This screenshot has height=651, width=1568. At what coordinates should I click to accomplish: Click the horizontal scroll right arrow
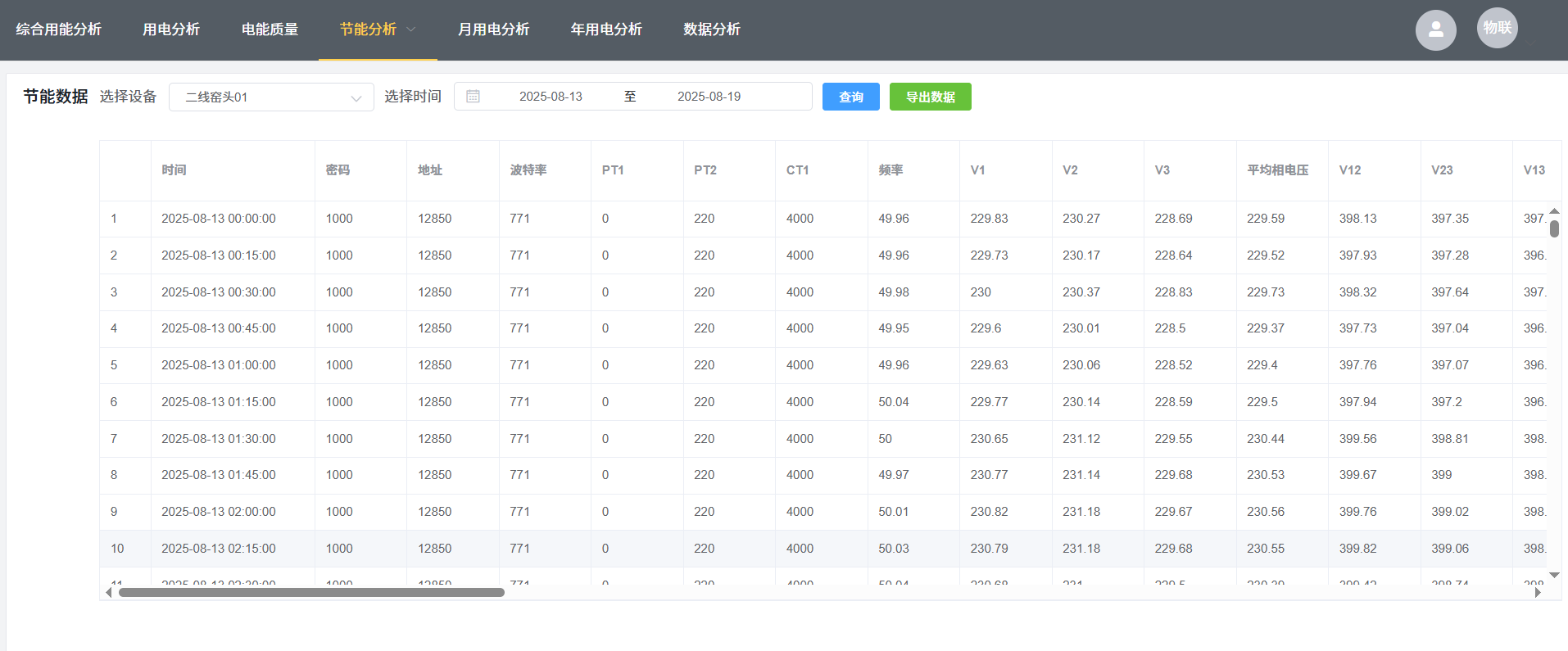tap(1538, 592)
